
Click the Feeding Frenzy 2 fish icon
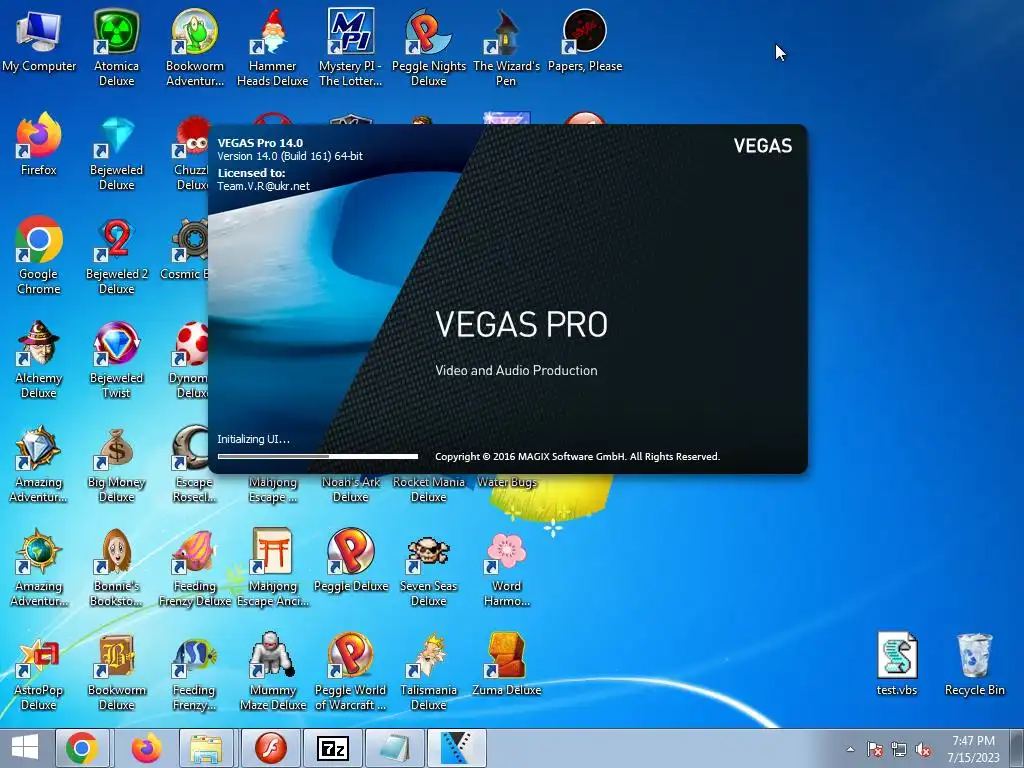(195, 673)
